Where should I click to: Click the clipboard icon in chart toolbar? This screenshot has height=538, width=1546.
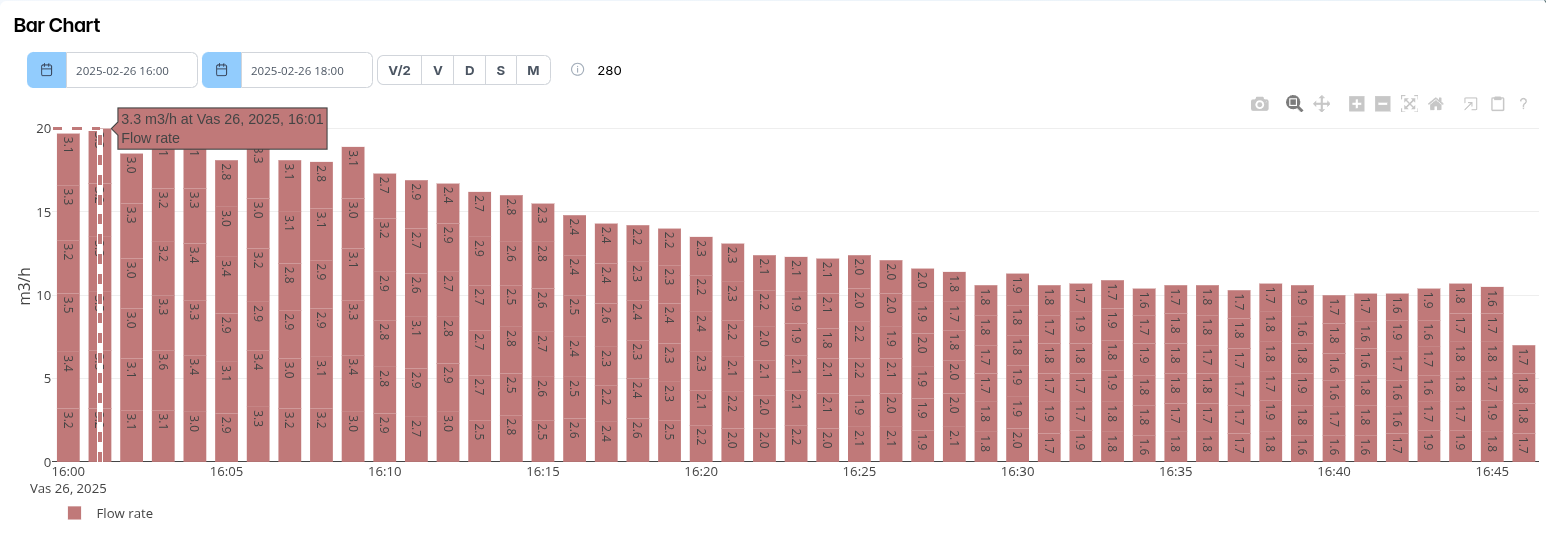click(1497, 104)
